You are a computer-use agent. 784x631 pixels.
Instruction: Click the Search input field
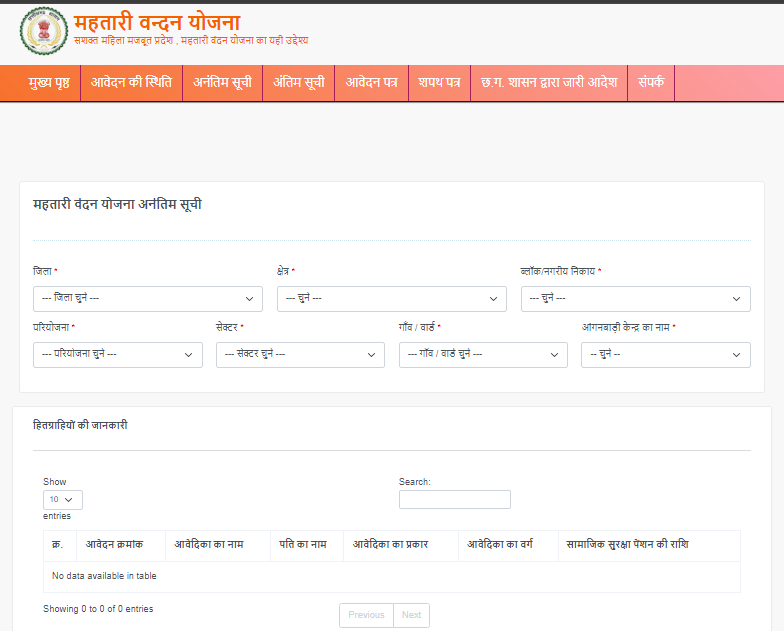pos(454,500)
